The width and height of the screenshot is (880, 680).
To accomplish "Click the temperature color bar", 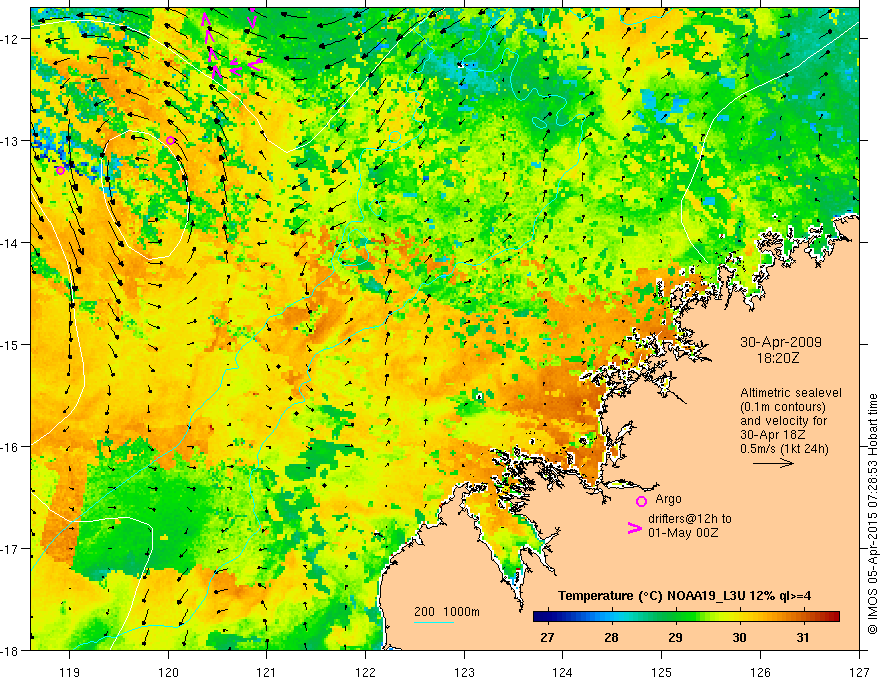I will (x=686, y=617).
